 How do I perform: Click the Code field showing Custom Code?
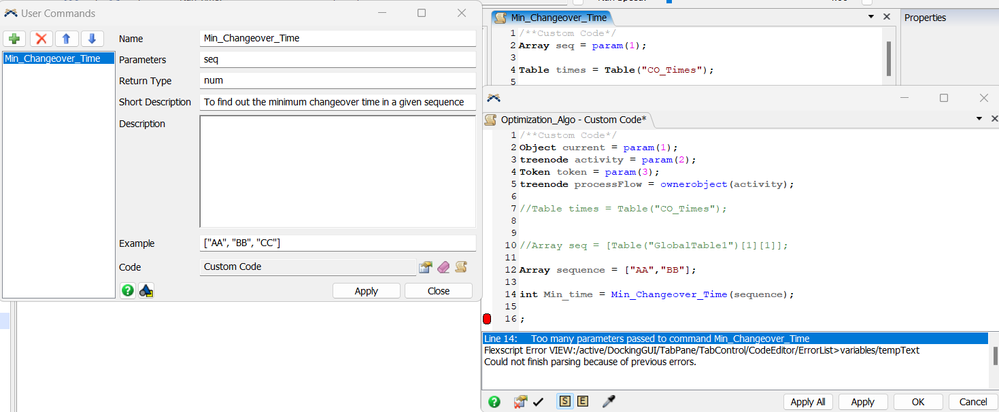pyautogui.click(x=308, y=267)
